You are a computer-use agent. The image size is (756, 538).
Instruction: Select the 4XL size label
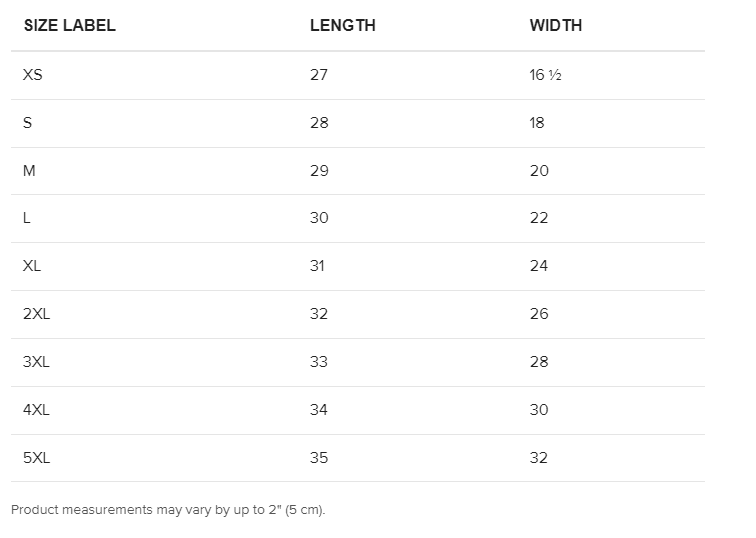click(36, 410)
